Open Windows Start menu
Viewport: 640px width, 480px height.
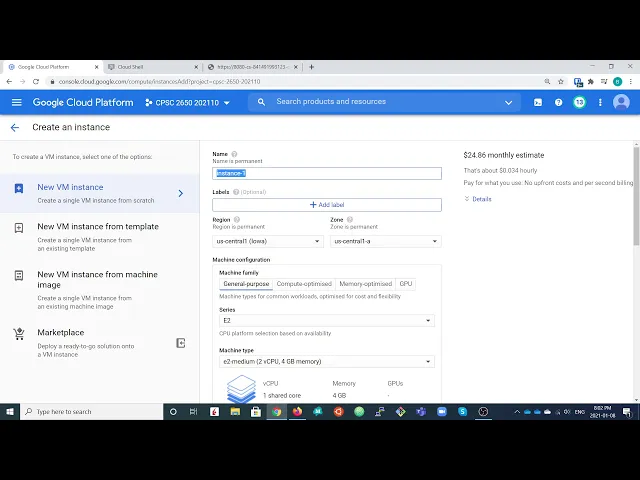(10, 411)
